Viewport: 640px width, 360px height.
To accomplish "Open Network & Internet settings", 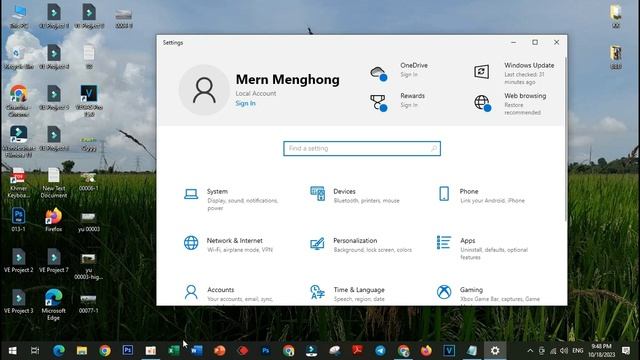I will tap(229, 245).
